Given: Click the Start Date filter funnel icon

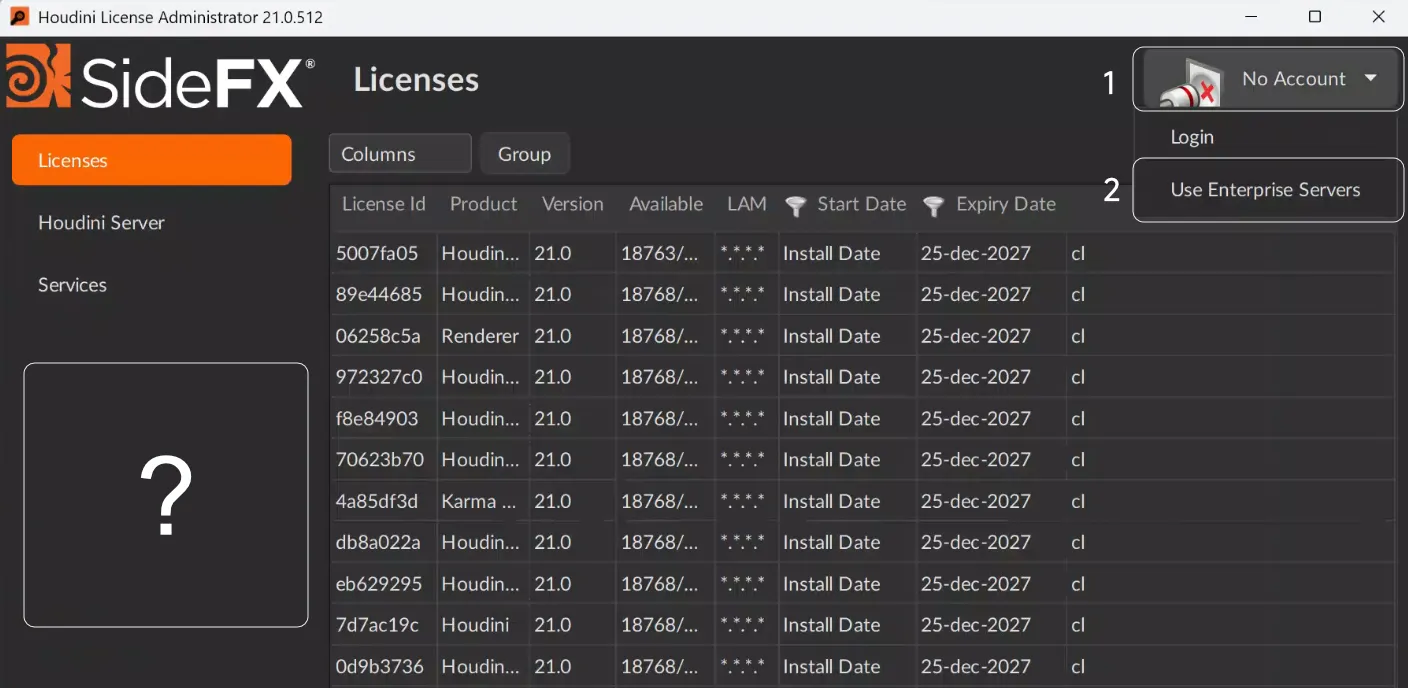Looking at the screenshot, I should click(796, 206).
